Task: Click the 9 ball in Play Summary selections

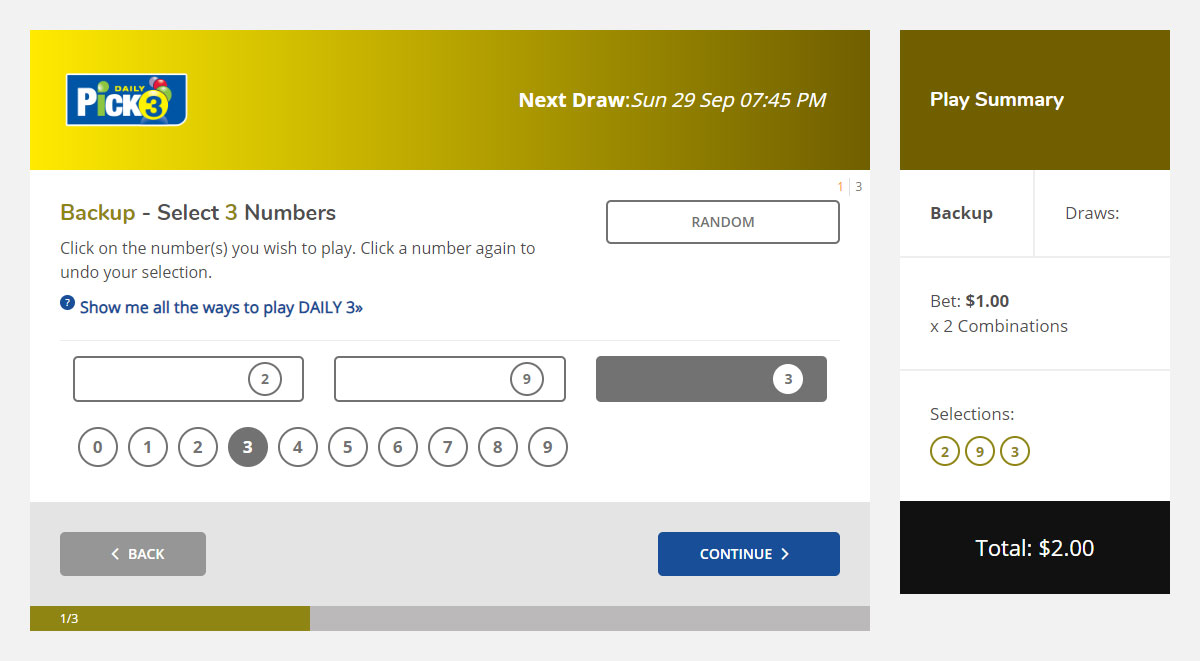Action: [980, 452]
